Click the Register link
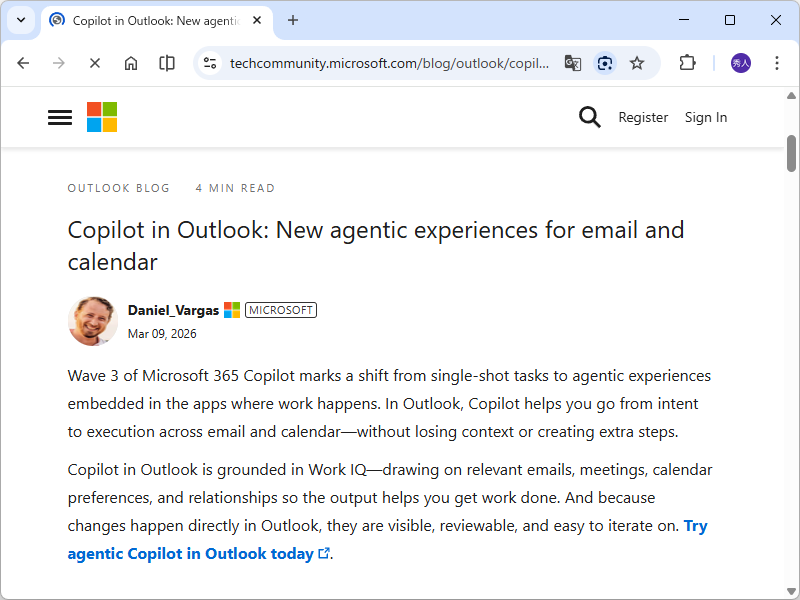Viewport: 800px width, 600px height. (643, 117)
